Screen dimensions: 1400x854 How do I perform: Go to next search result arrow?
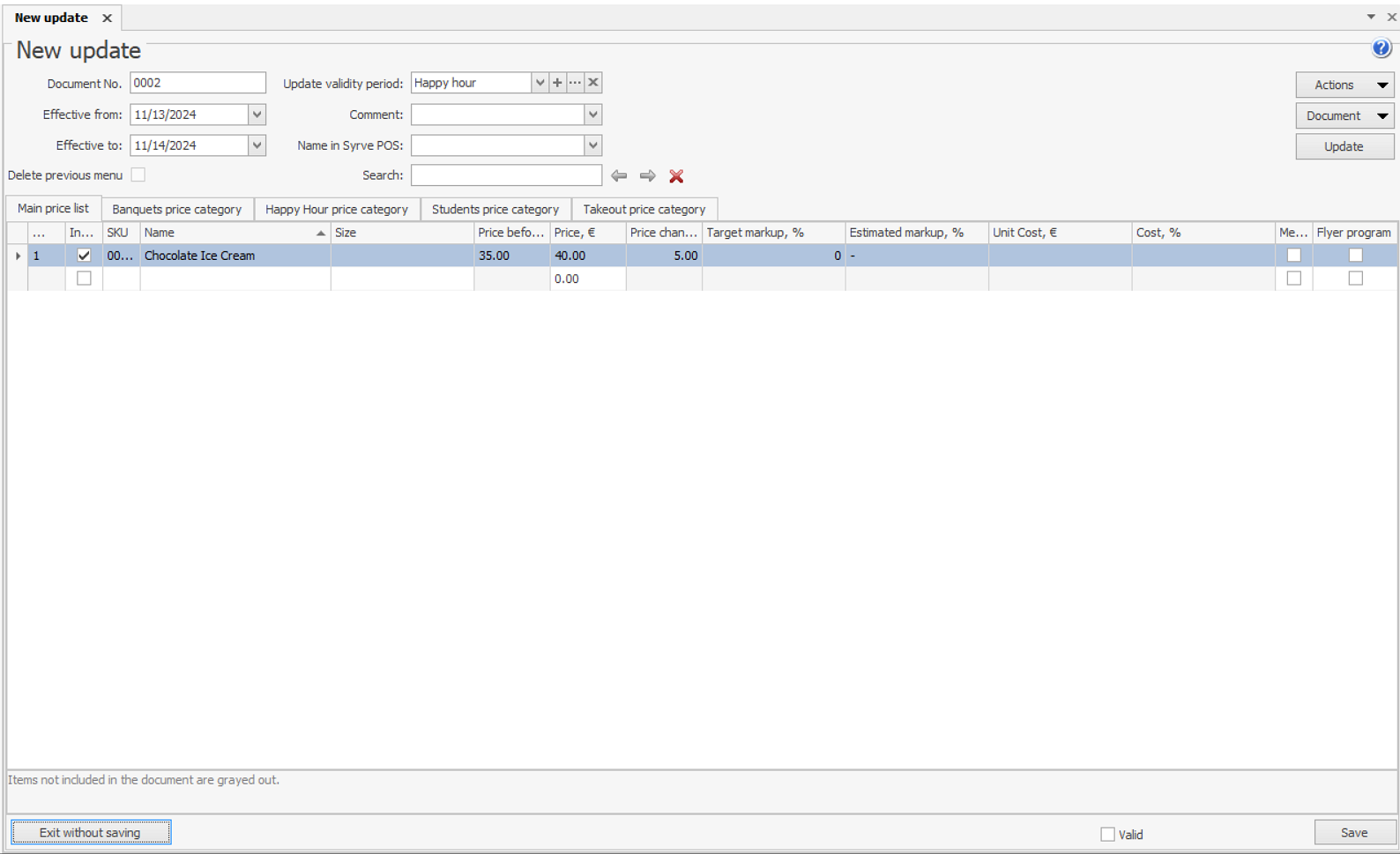(x=647, y=176)
